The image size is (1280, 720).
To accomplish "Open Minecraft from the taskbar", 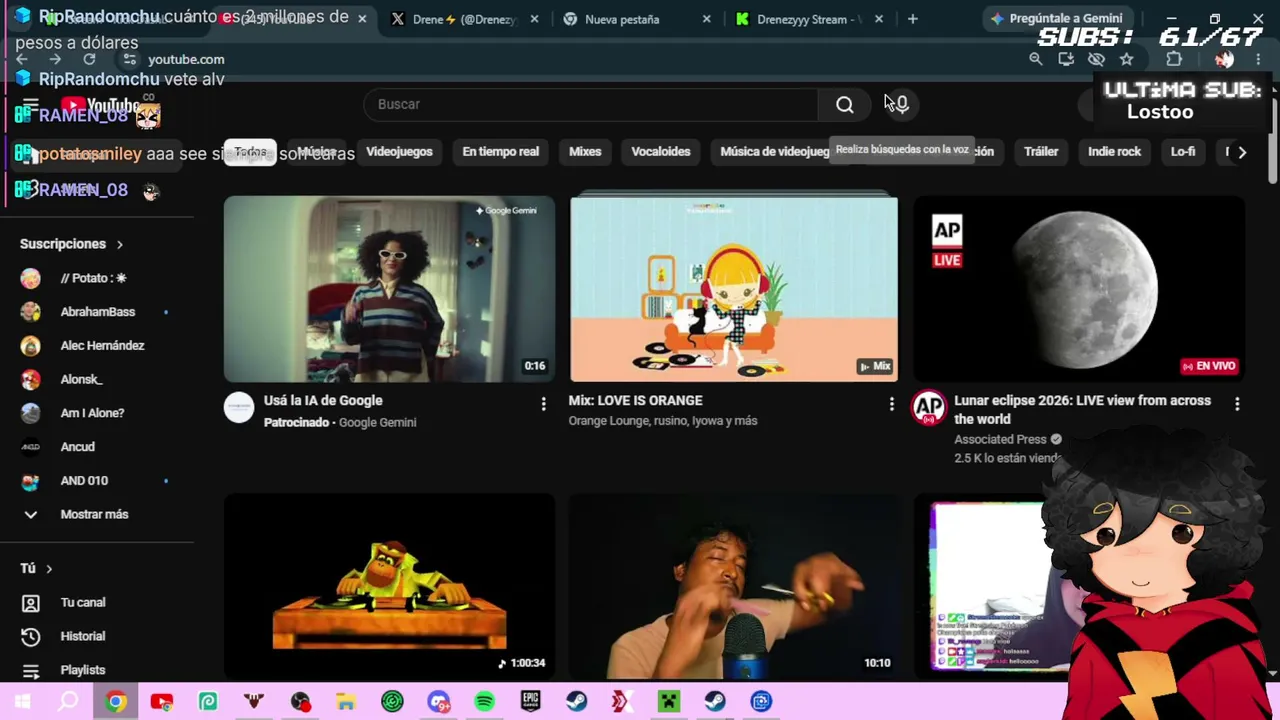I will pos(668,702).
